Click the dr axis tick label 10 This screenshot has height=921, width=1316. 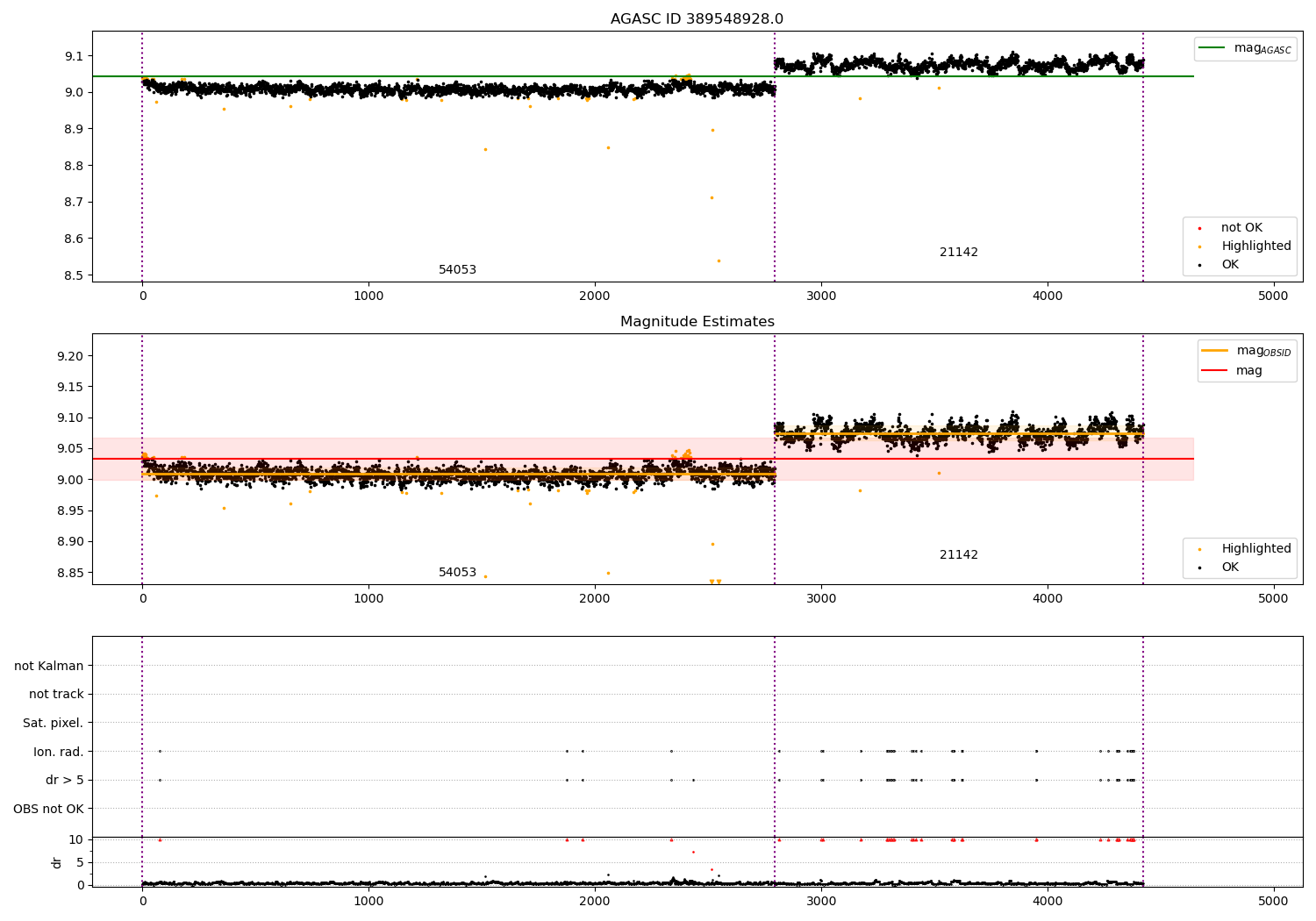pos(75,840)
